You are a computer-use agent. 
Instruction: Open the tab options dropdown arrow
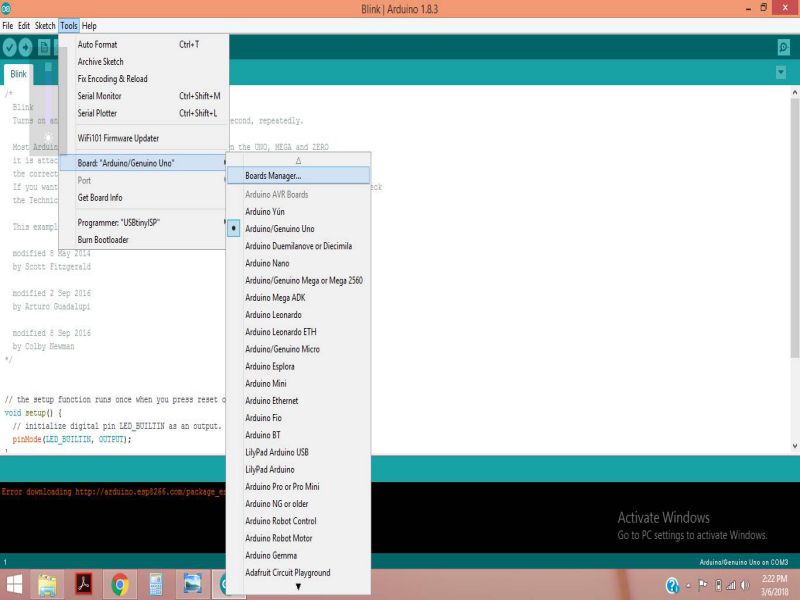point(781,72)
